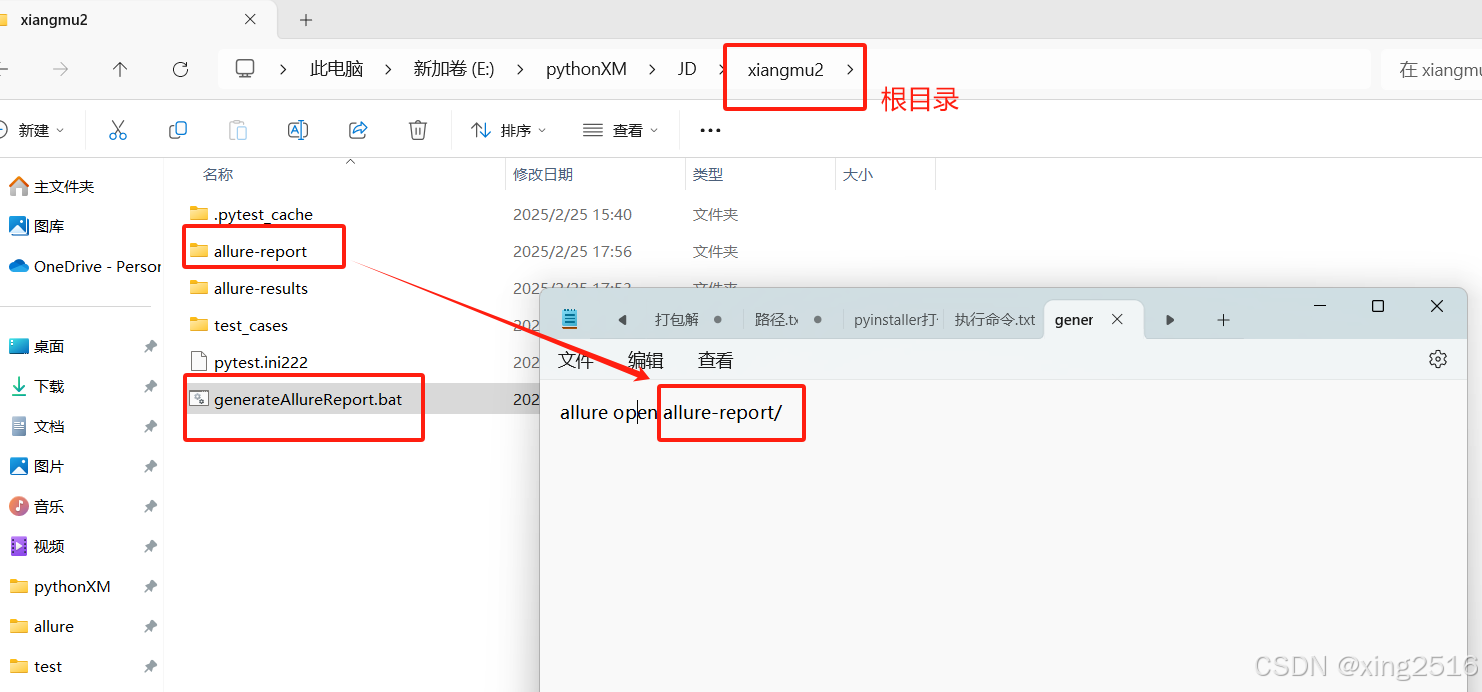The width and height of the screenshot is (1482, 692).
Task: Open Notepad 编辑 menu
Action: tap(646, 360)
